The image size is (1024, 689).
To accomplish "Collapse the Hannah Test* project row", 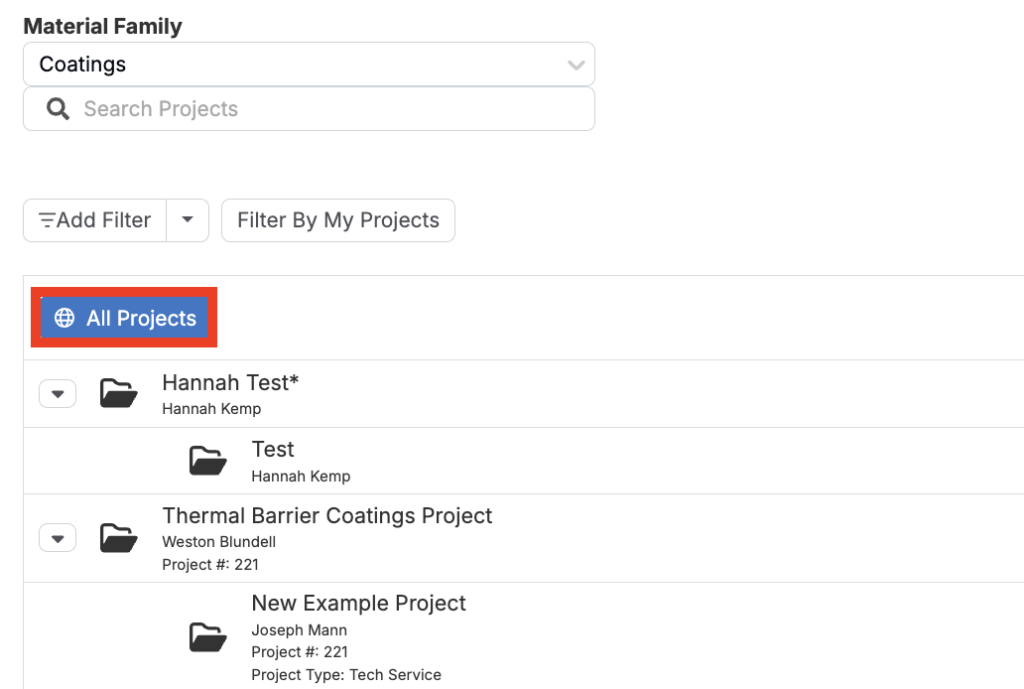I will pos(57,394).
